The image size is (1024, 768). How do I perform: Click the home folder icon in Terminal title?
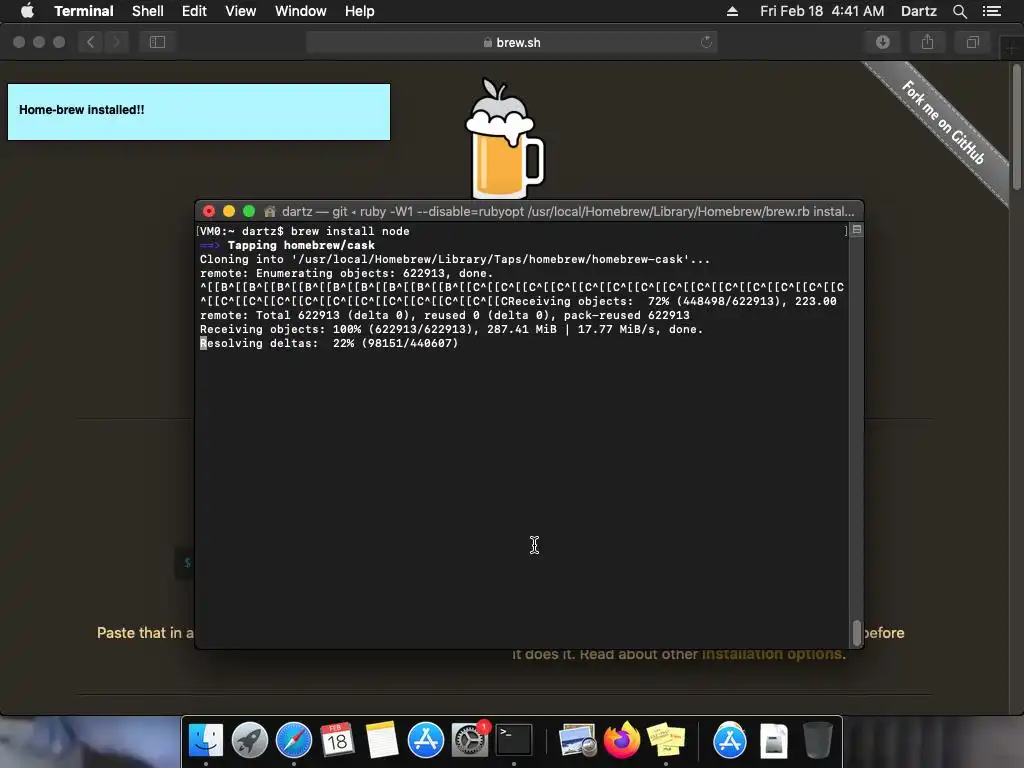270,212
